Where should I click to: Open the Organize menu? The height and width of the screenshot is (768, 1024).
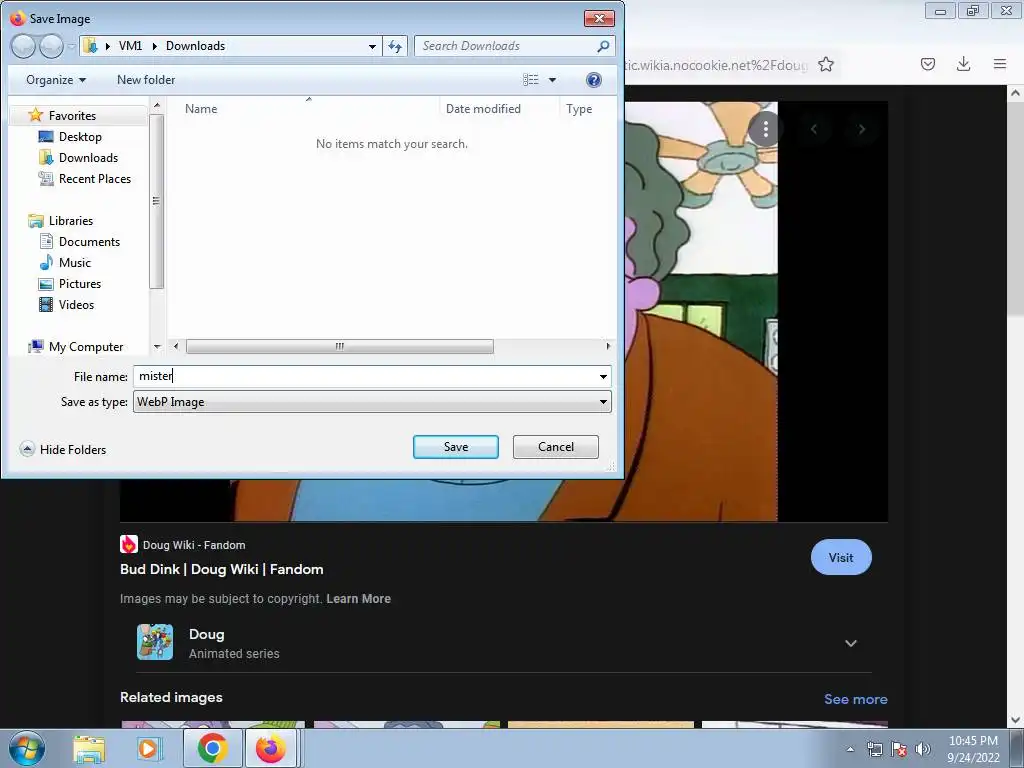[x=56, y=80]
